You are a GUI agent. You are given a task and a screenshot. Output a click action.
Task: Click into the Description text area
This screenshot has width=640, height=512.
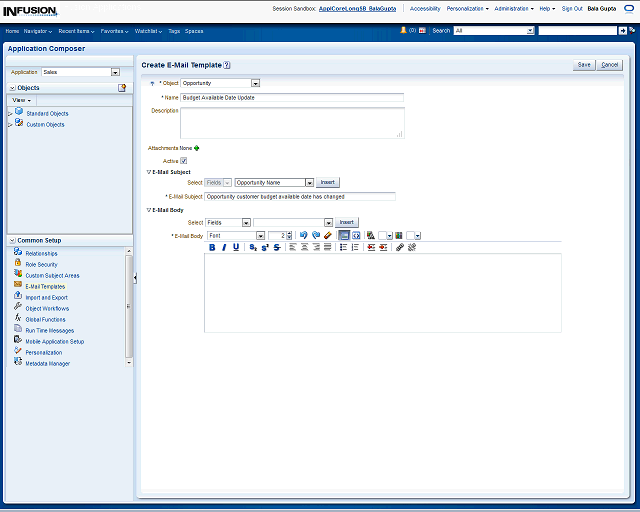click(291, 122)
